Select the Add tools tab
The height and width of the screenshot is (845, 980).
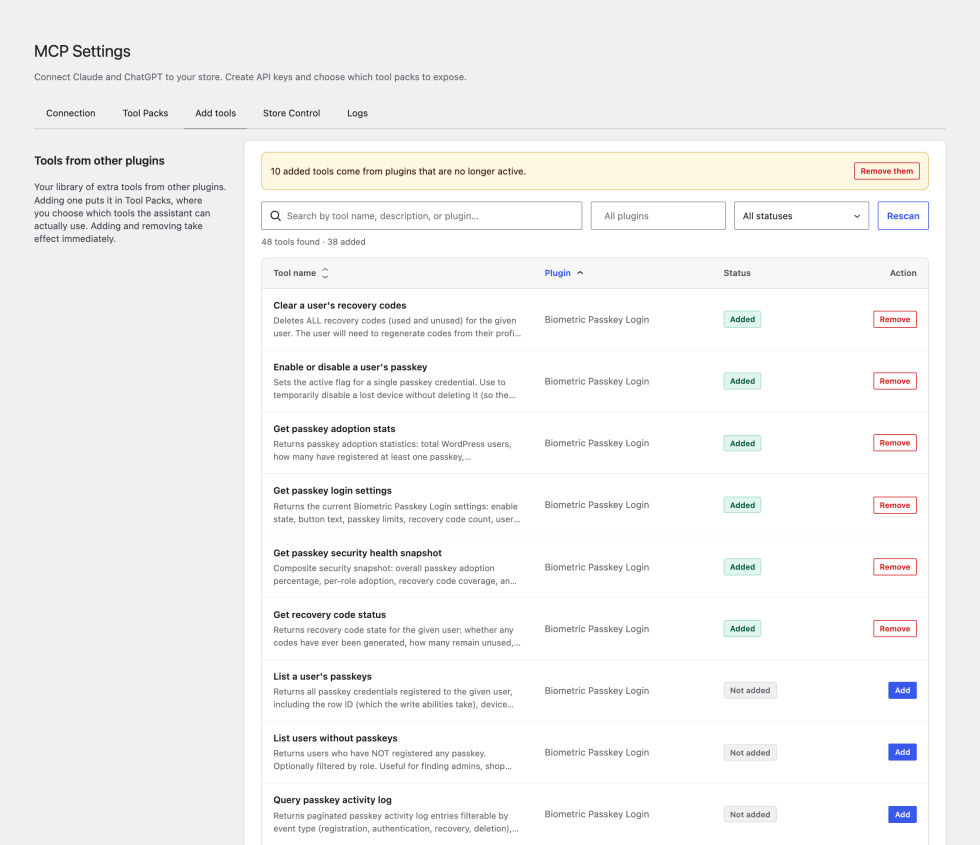[x=216, y=113]
